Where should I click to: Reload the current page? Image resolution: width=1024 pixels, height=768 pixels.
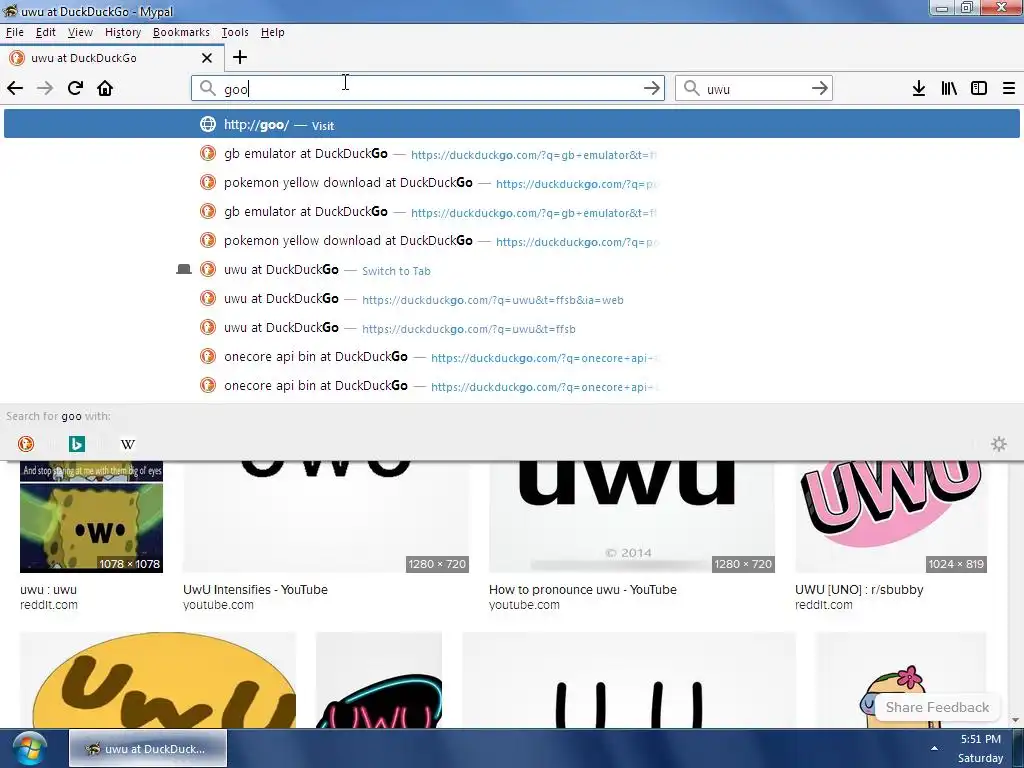point(75,88)
